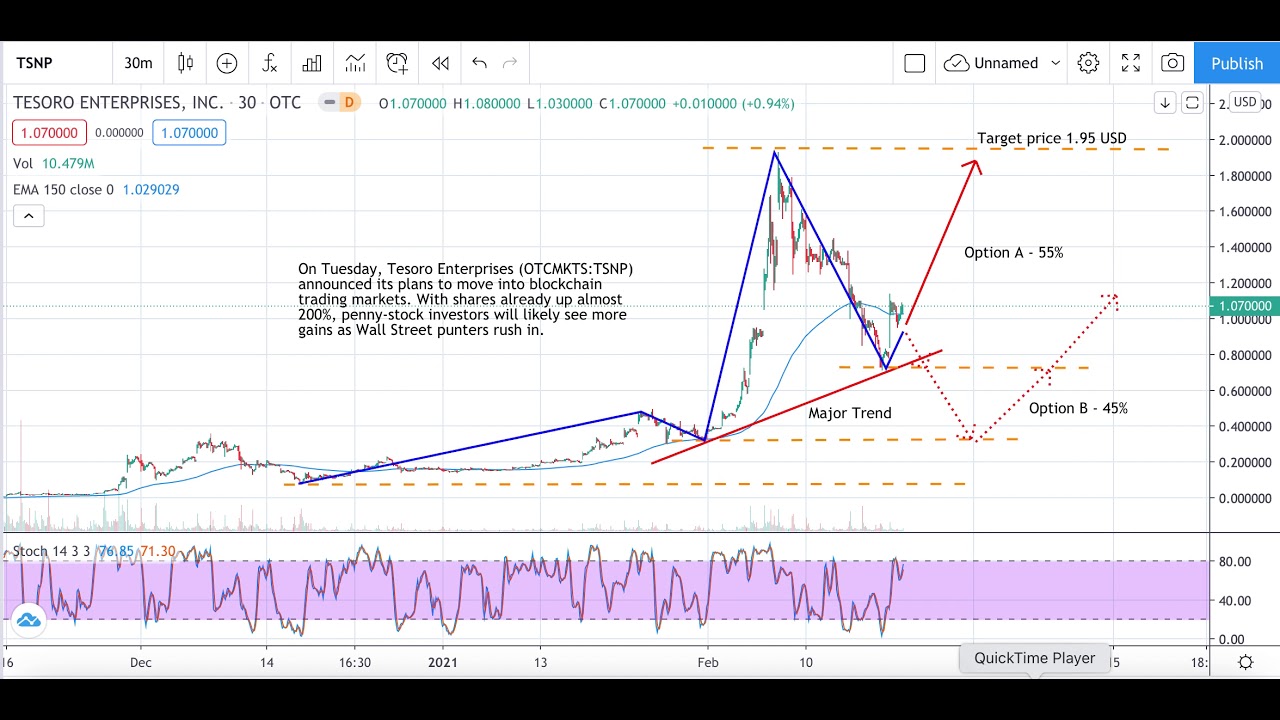Click the down arrow button near price scale
The width and height of the screenshot is (1280, 720).
1165,102
